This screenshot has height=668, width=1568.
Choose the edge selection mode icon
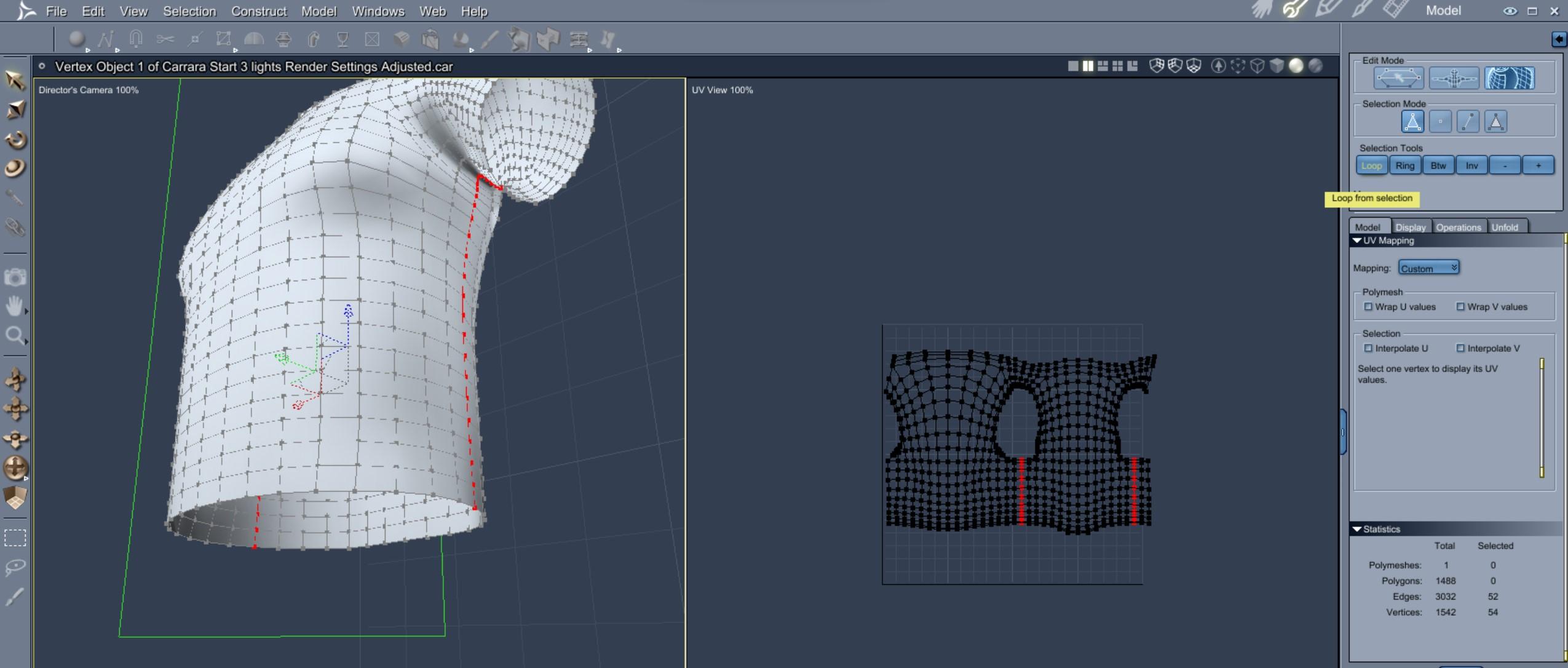(1468, 122)
